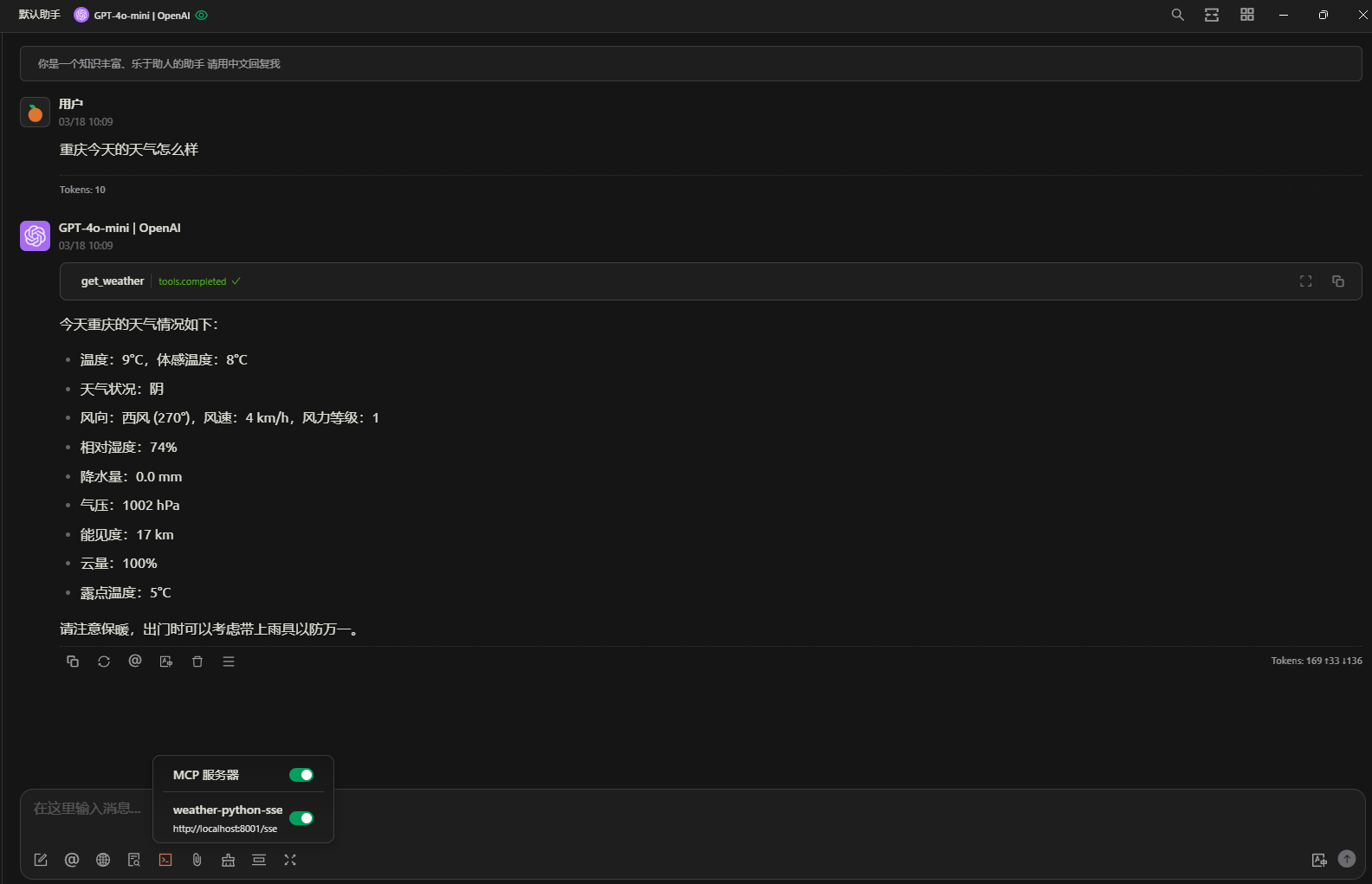This screenshot has height=884, width=1372.
Task: Click the Tokens: 169 counter
Action: (x=1317, y=661)
